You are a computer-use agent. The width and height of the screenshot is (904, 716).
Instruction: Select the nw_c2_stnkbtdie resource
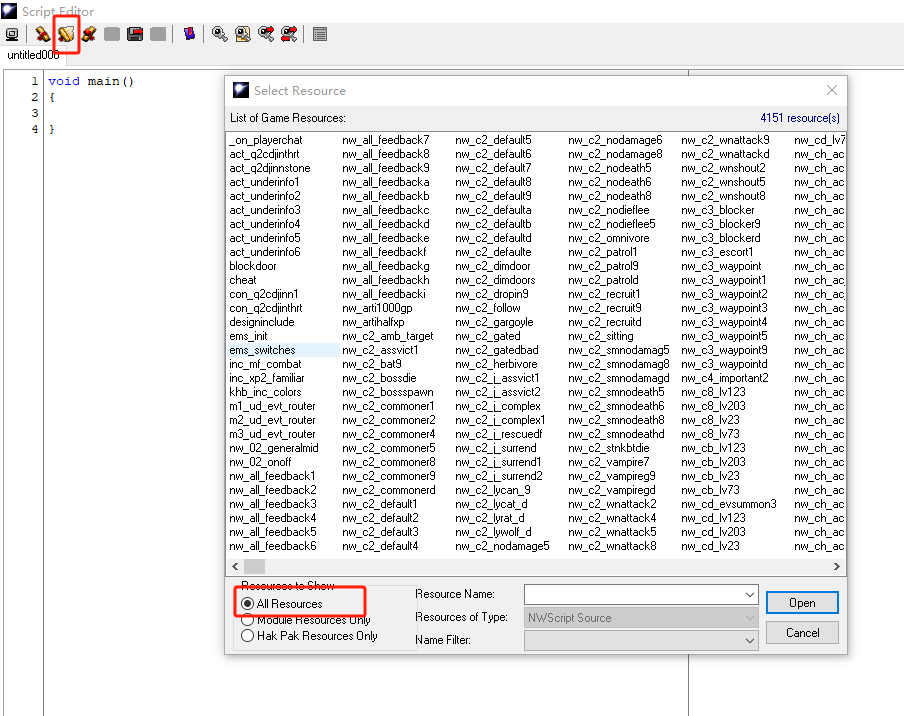point(609,448)
